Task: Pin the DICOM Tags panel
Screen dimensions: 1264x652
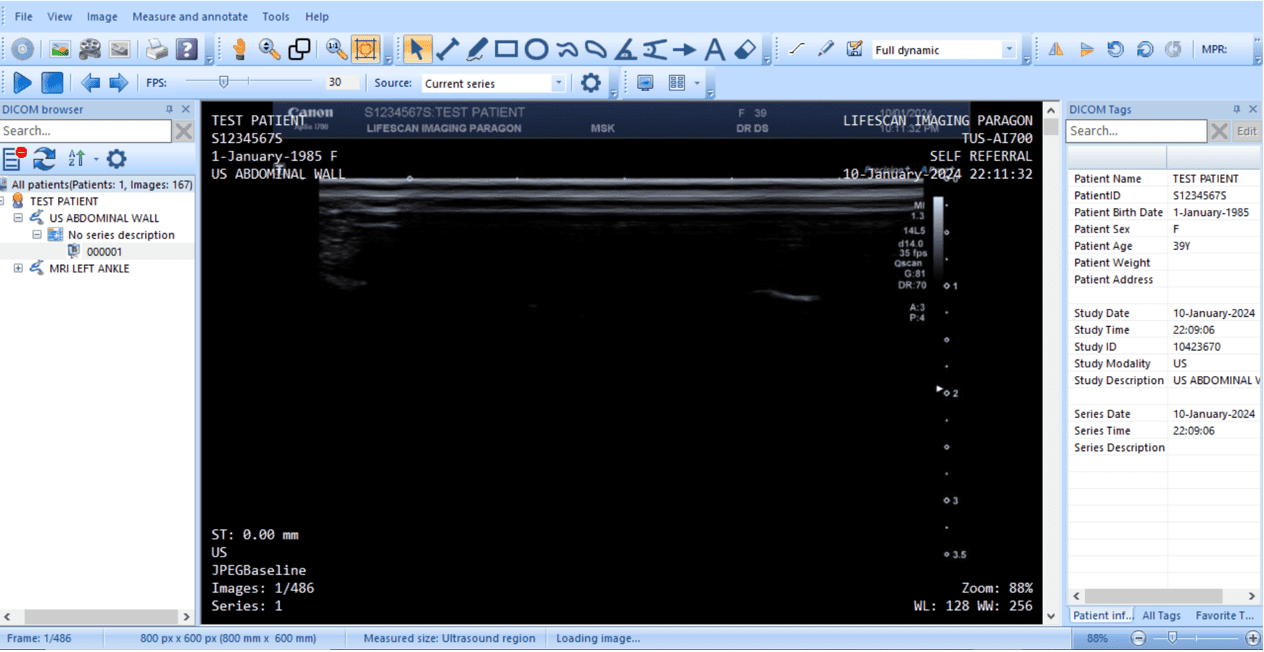Action: (1236, 109)
